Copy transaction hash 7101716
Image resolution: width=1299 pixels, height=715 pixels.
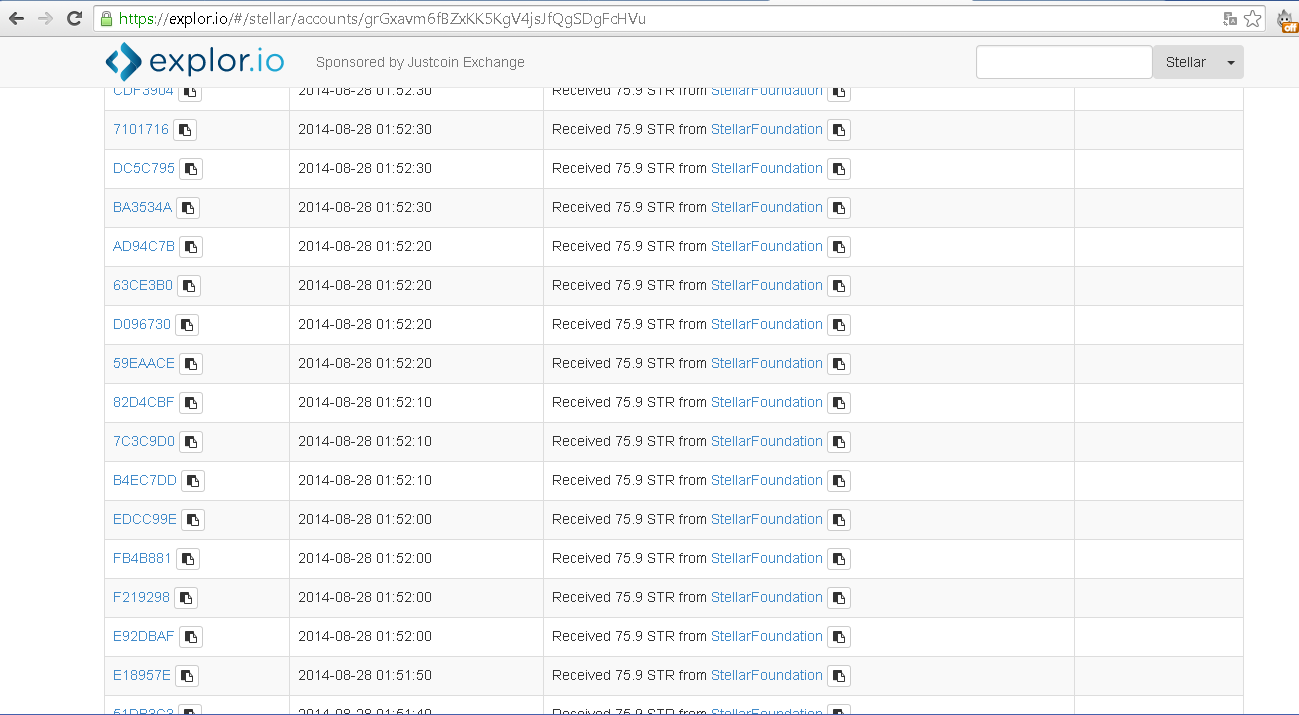click(185, 130)
